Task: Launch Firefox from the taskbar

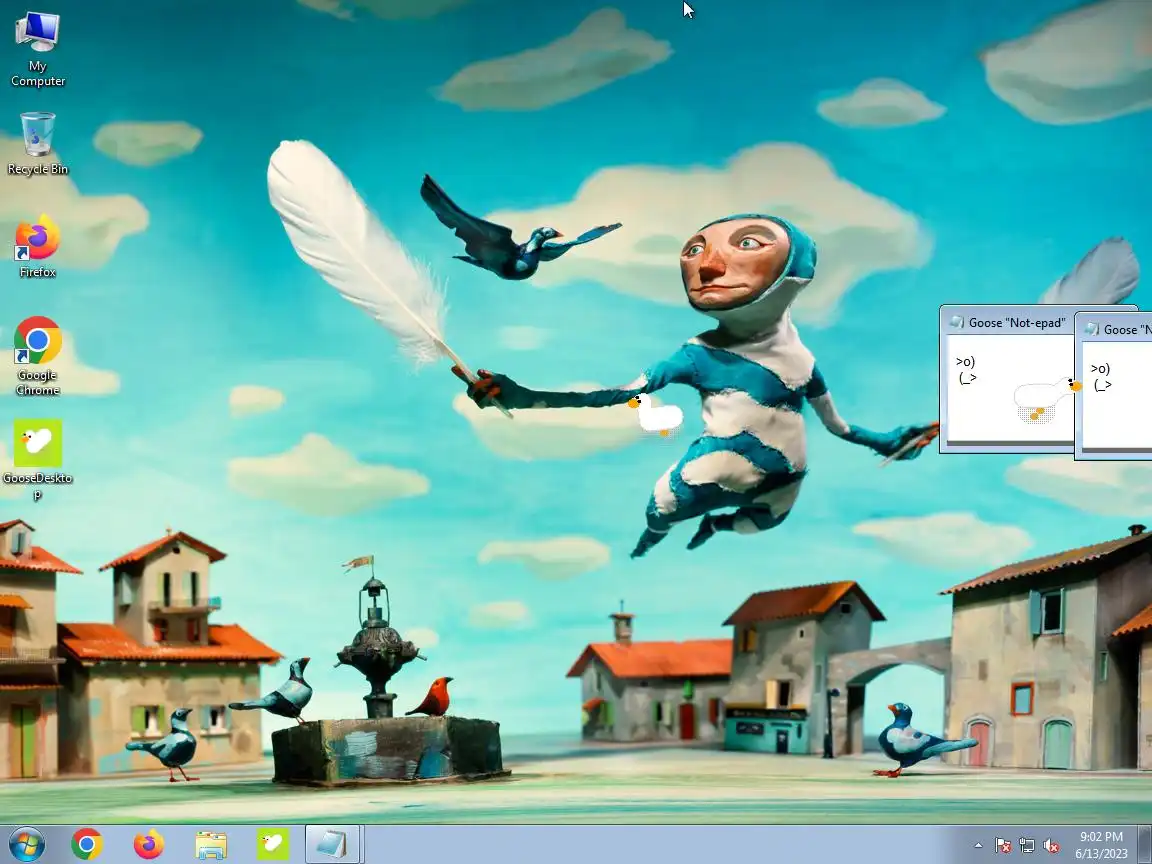Action: [x=148, y=844]
